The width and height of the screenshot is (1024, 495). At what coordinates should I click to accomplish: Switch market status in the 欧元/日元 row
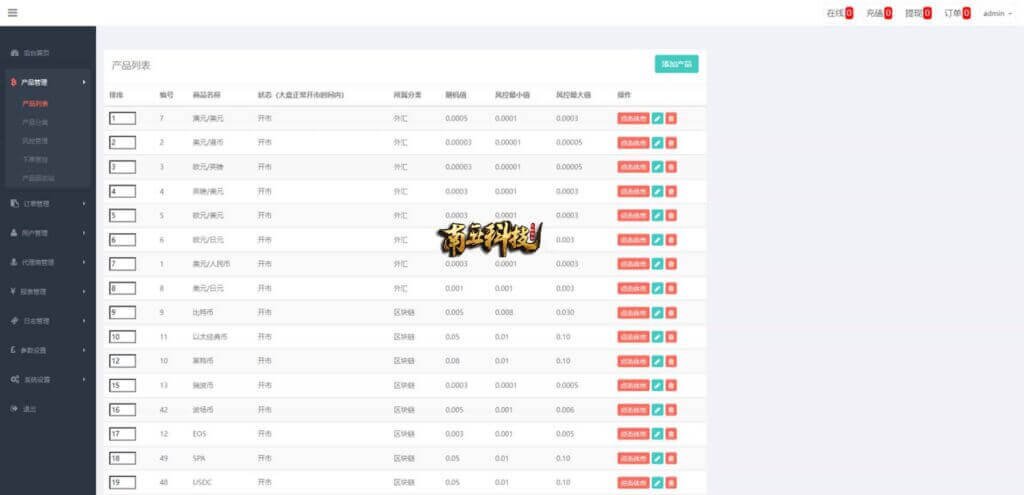pyautogui.click(x=633, y=240)
